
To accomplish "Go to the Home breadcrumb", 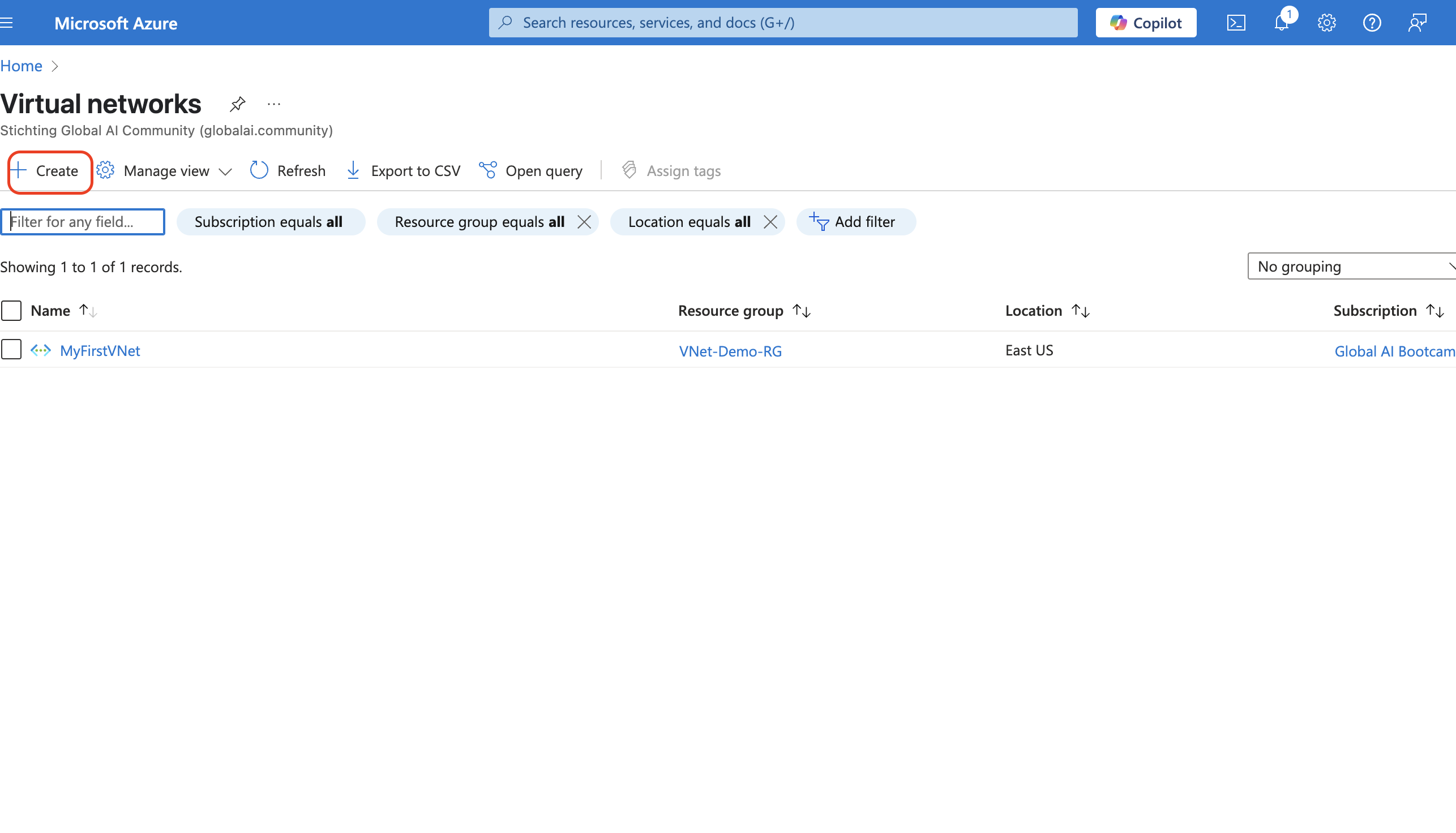I will click(21, 66).
